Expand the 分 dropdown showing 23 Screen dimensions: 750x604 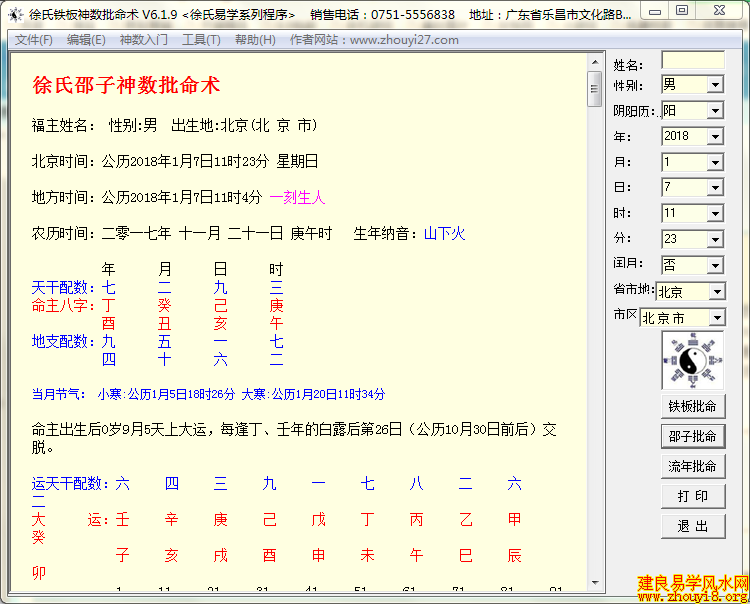[715, 239]
